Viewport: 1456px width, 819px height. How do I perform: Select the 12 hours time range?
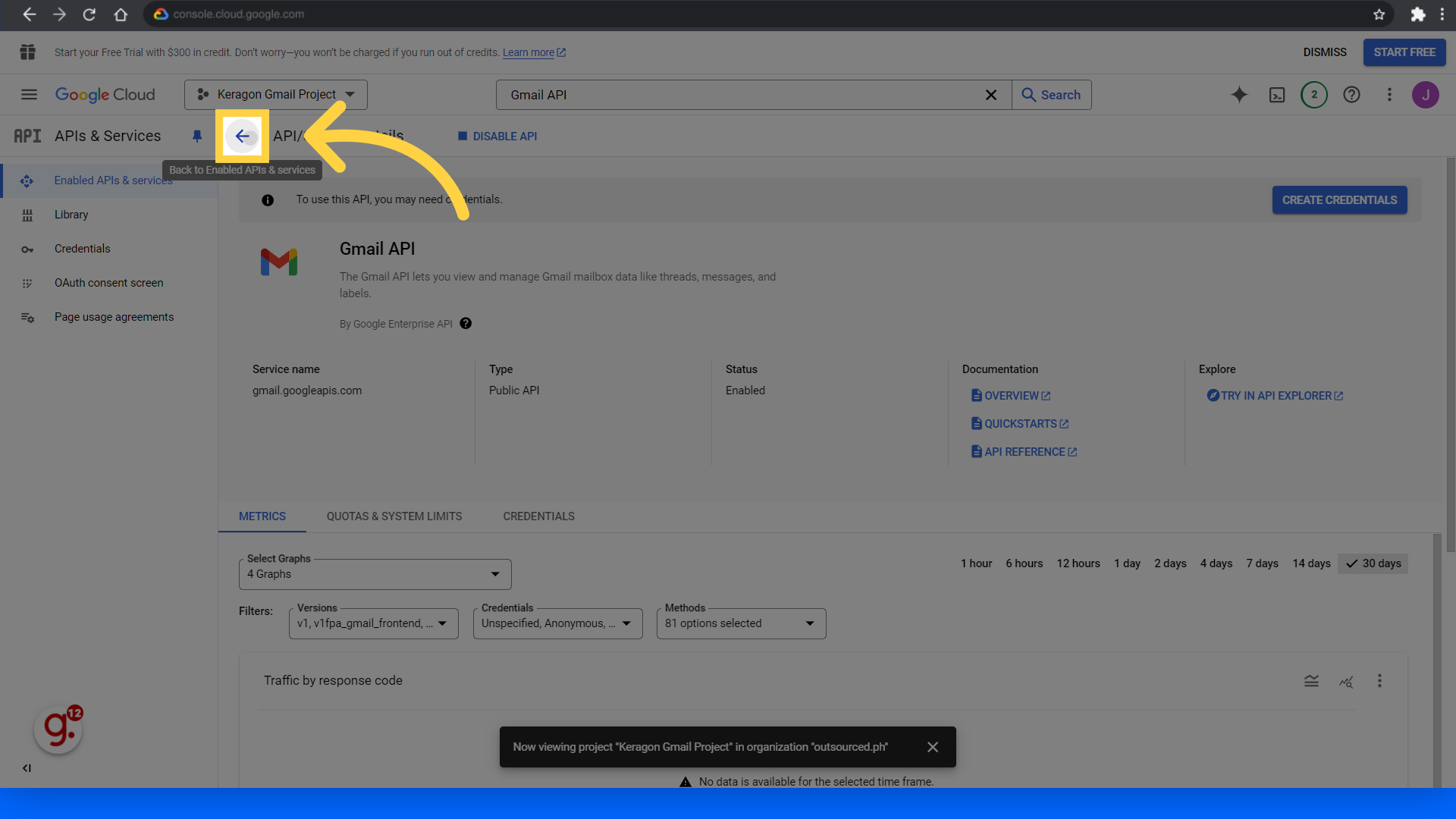tap(1078, 563)
